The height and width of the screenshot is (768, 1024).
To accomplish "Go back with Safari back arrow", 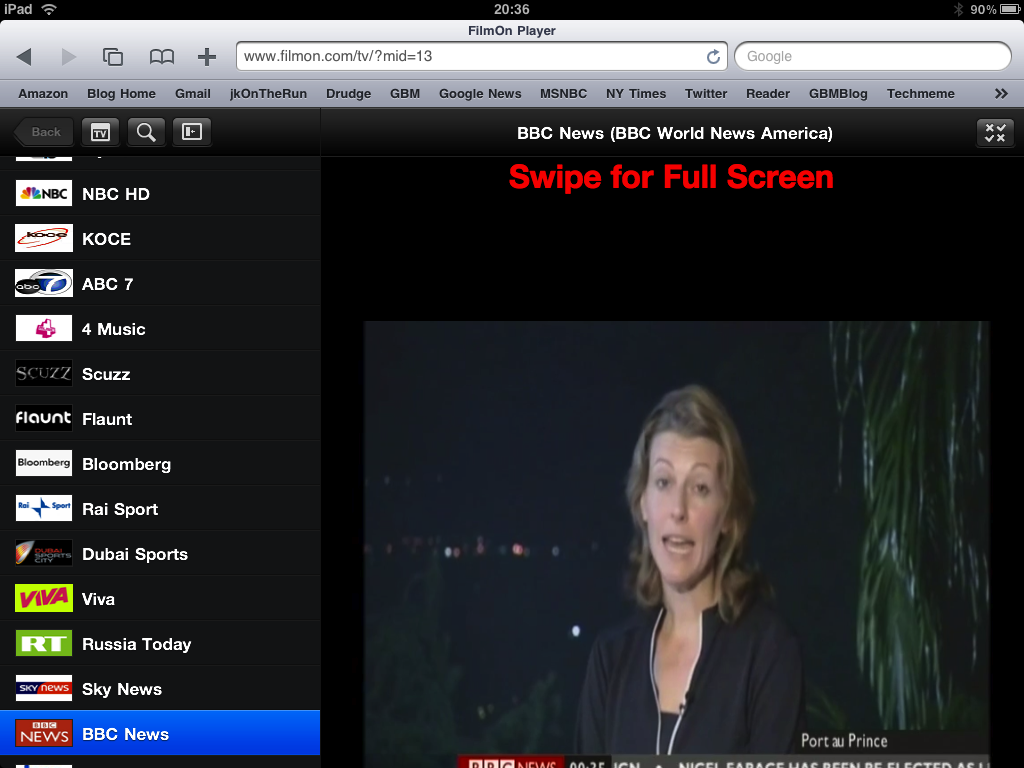I will pyautogui.click(x=24, y=57).
